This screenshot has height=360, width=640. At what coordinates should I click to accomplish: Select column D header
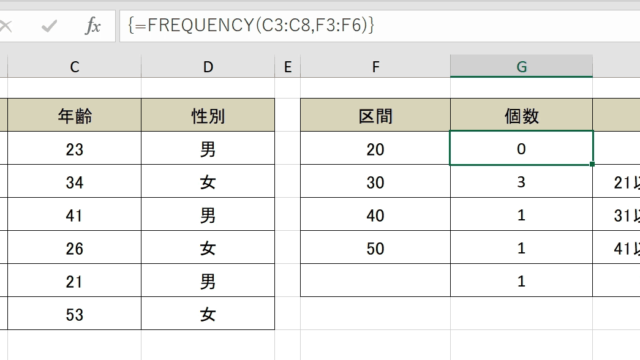[x=208, y=67]
